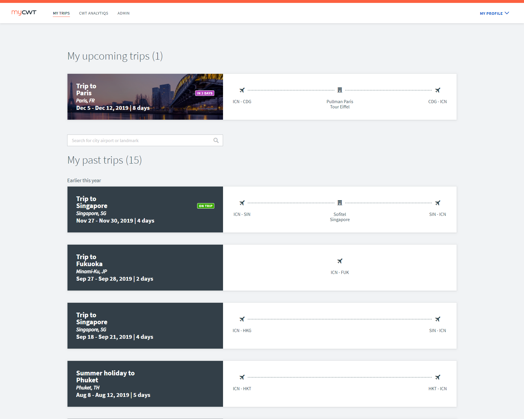
Task: Click the CDG - ICN return flight icon
Action: [437, 90]
